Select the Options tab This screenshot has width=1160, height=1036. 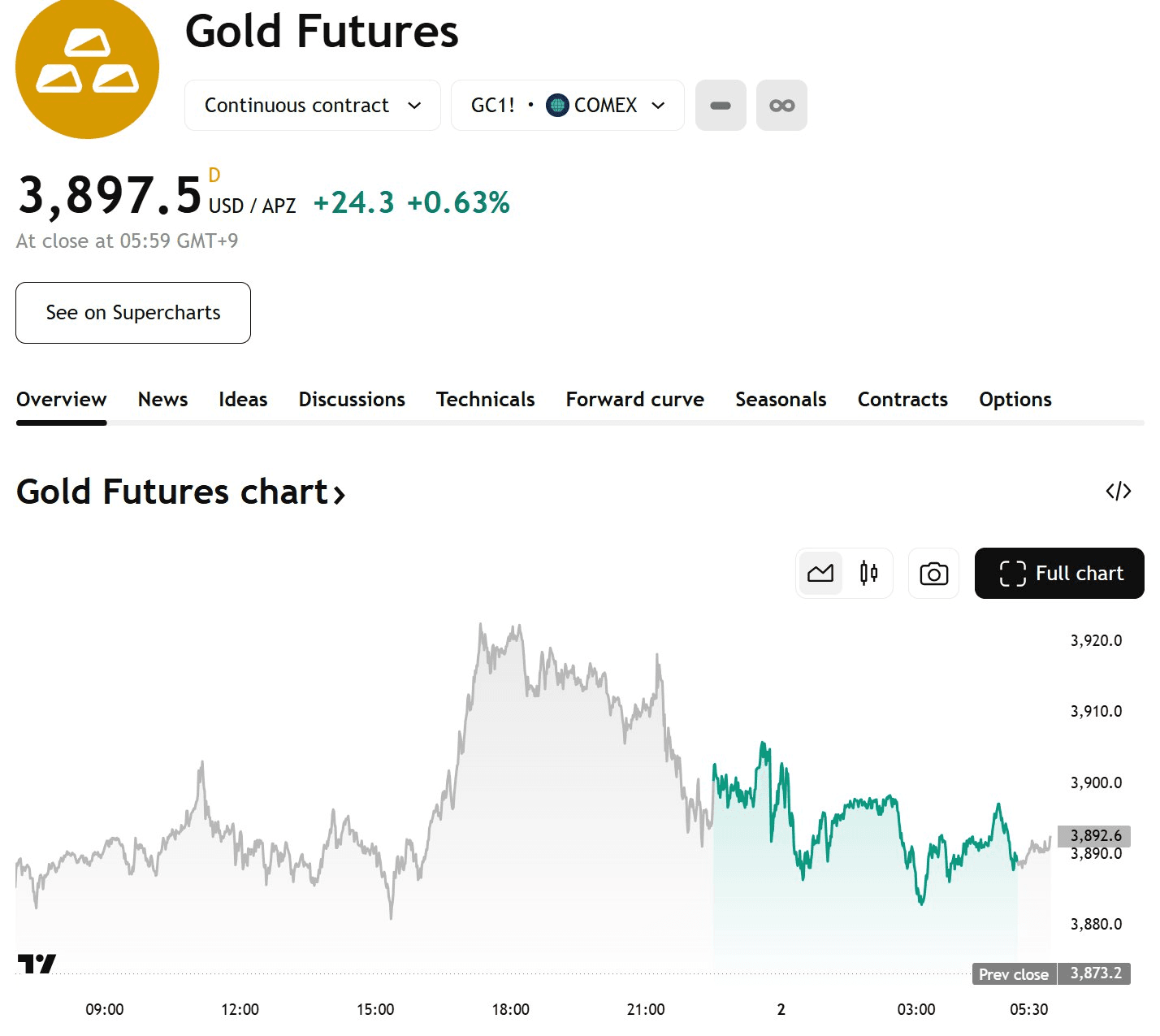[1015, 400]
